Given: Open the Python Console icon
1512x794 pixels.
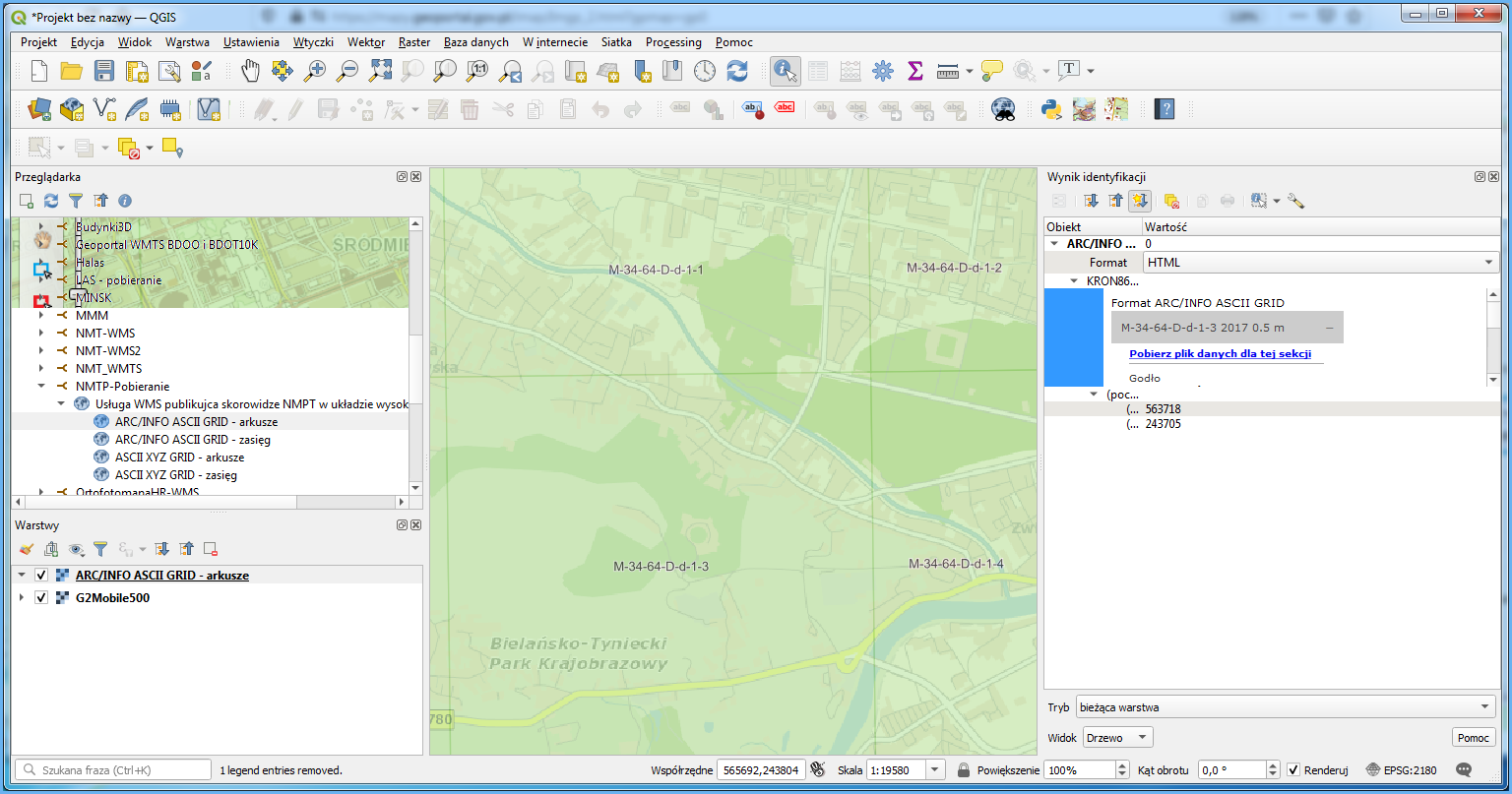Looking at the screenshot, I should coord(1051,109).
